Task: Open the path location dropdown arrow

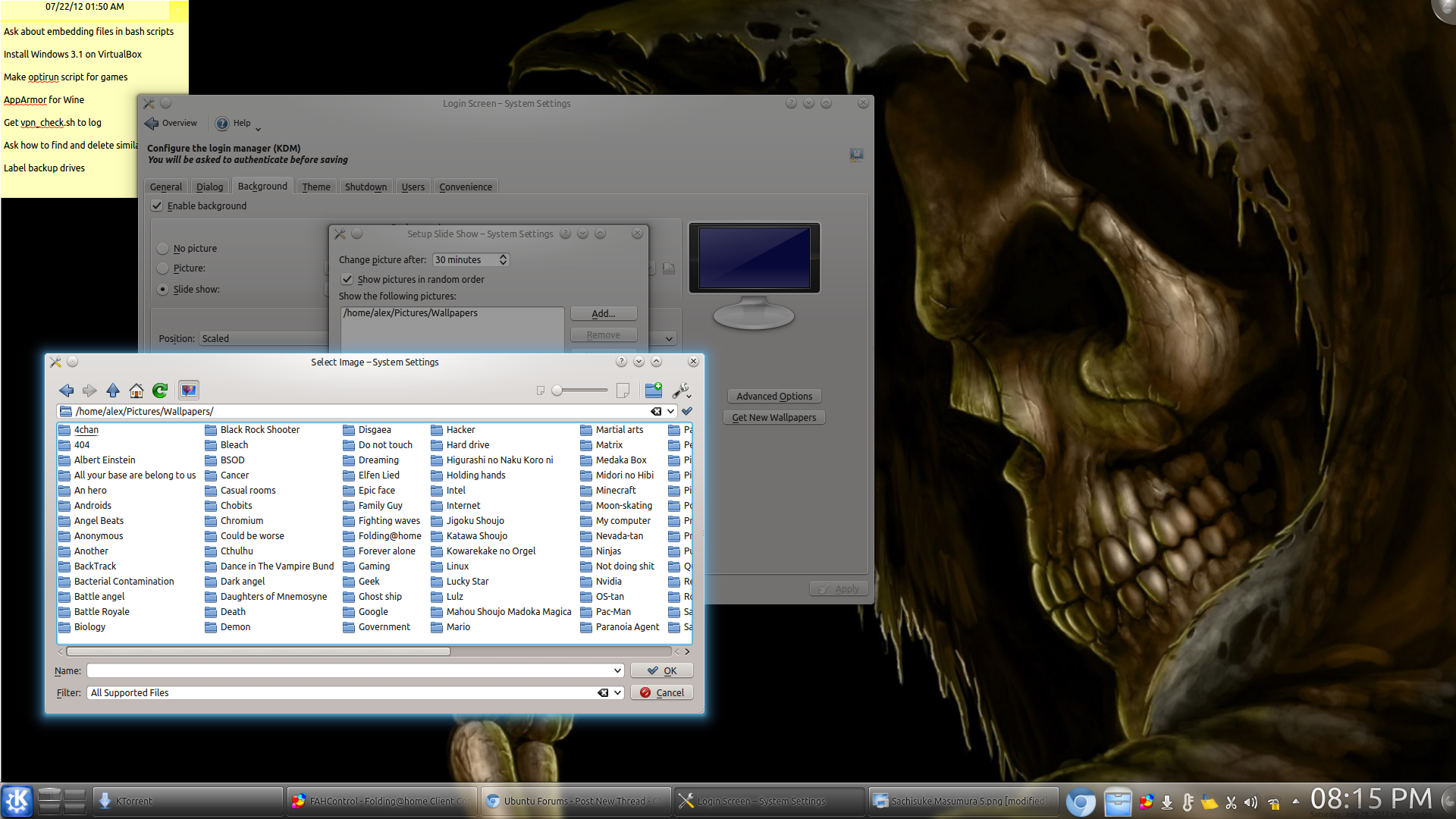Action: coord(670,411)
